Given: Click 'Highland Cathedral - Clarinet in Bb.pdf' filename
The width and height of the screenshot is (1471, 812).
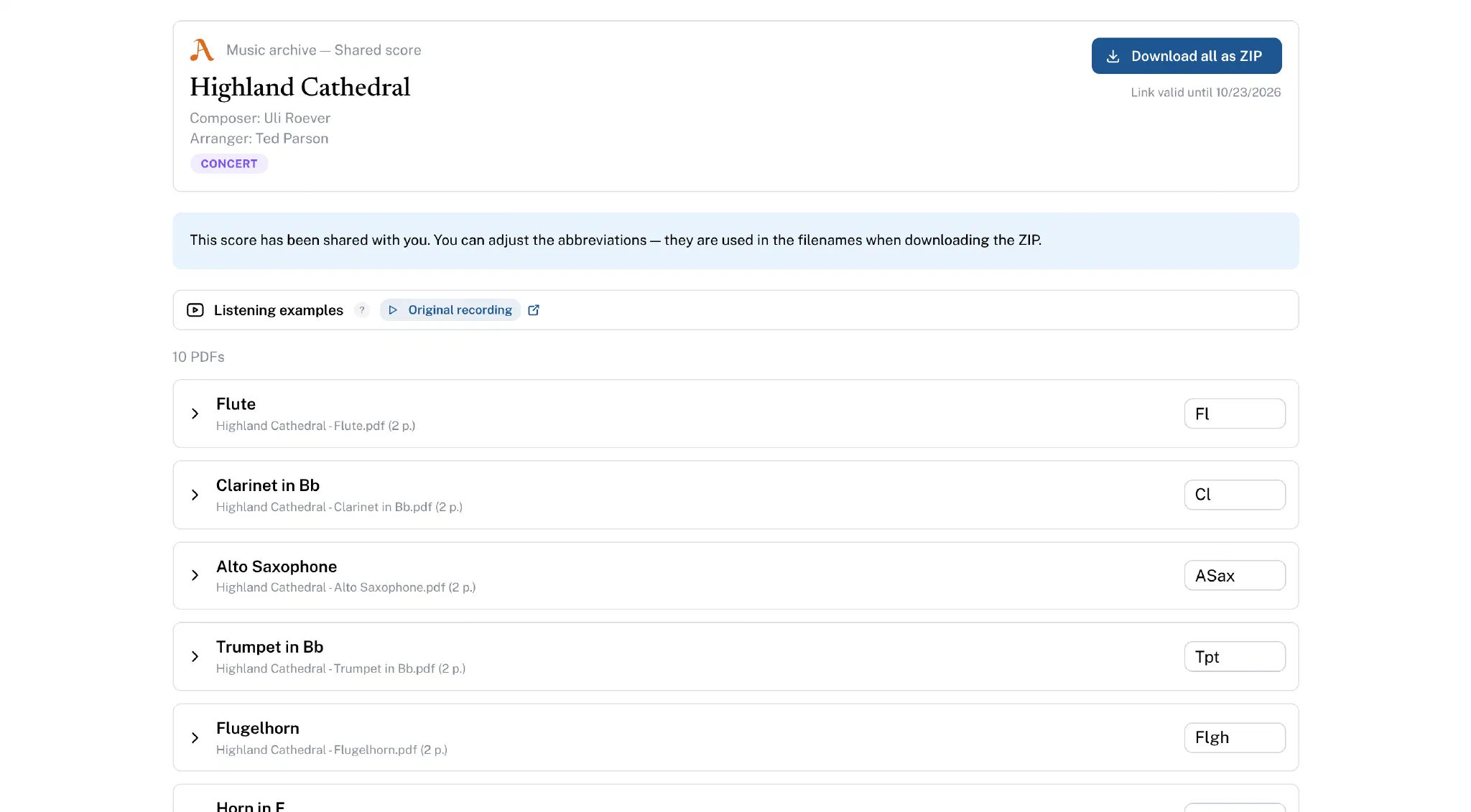Looking at the screenshot, I should pyautogui.click(x=325, y=507).
